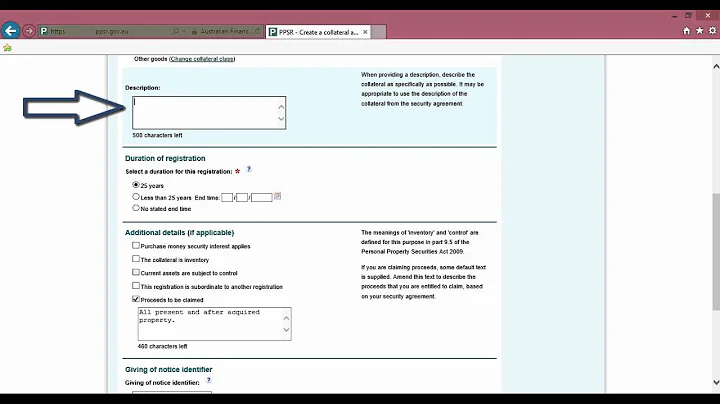Select the 25 years duration option
720x404 pixels.
click(135, 185)
